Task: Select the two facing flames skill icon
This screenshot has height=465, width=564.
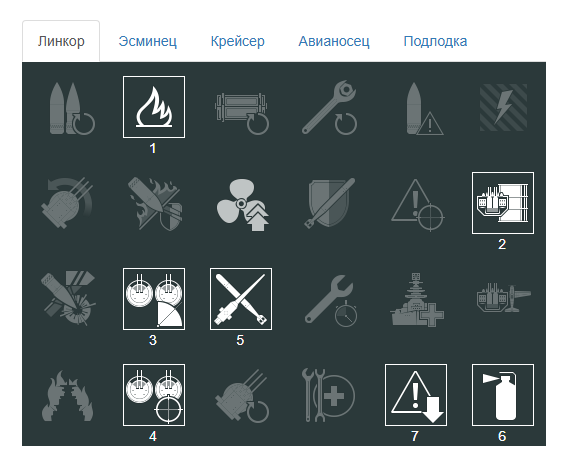Action: coord(68,396)
